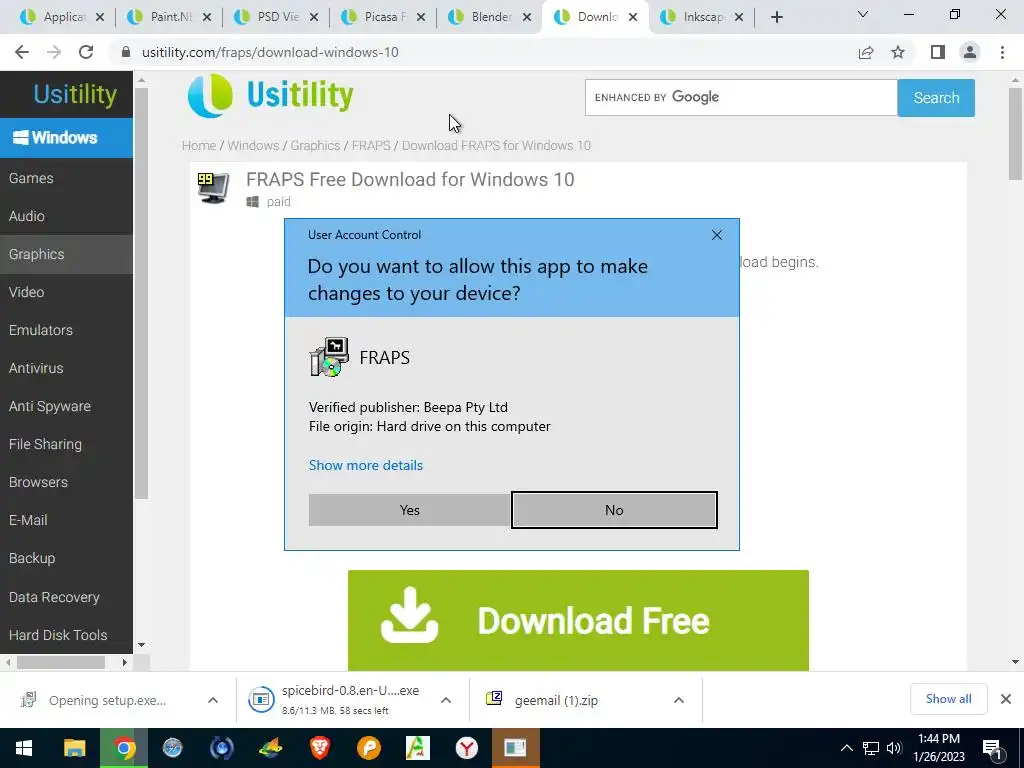Click the network icon in system tray
The width and height of the screenshot is (1024, 768).
pos(871,748)
